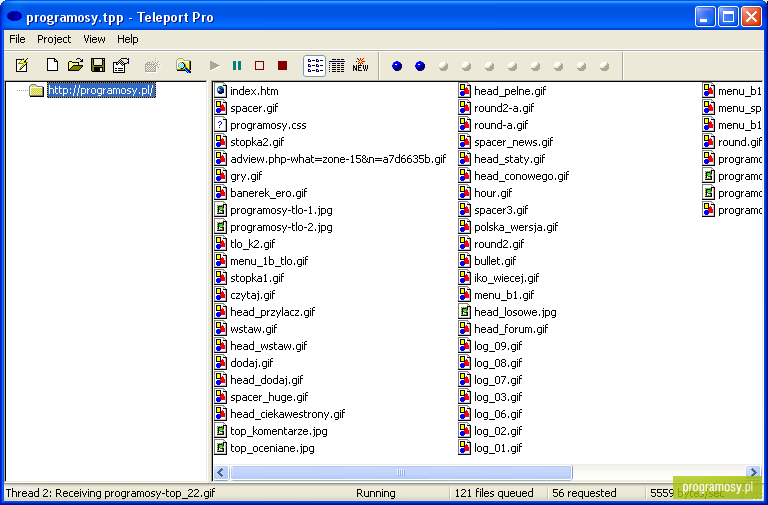Select log_09.gif

click(498, 346)
